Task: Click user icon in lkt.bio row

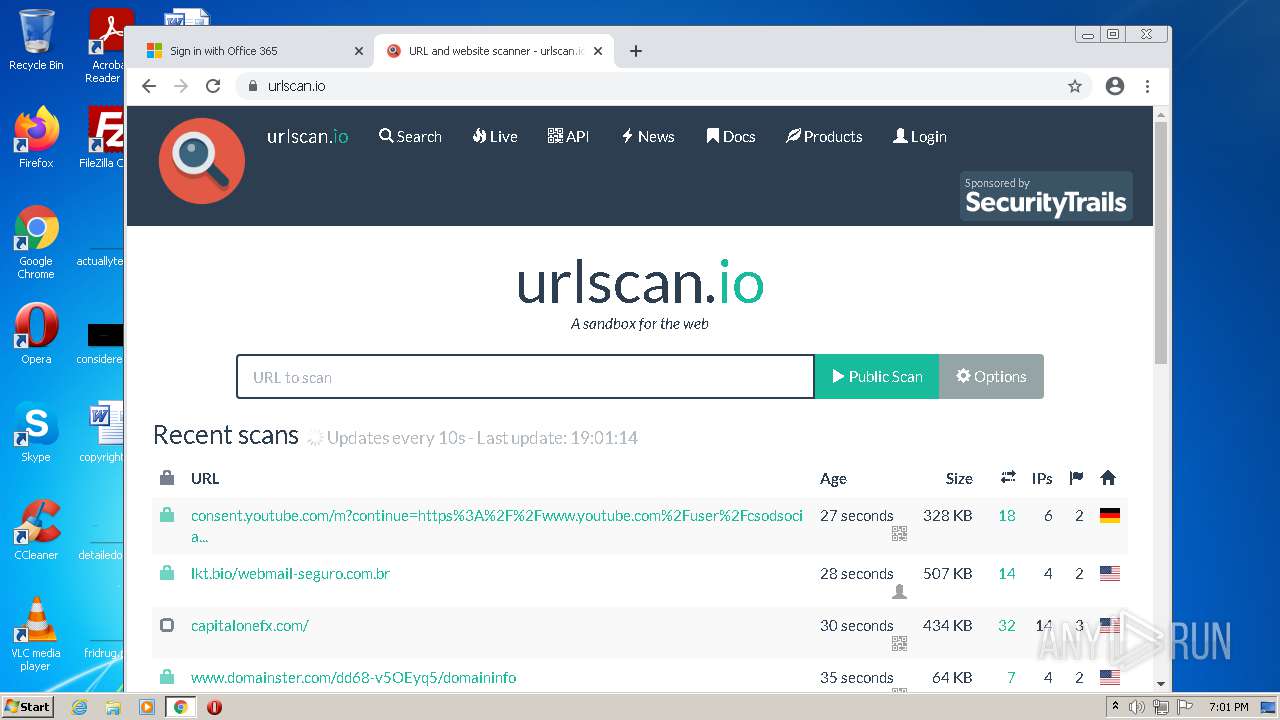Action: 899,592
